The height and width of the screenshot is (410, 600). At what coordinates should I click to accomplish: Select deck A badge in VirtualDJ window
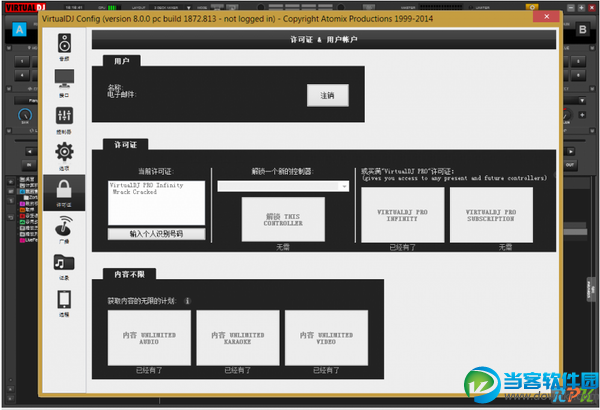(19, 29)
